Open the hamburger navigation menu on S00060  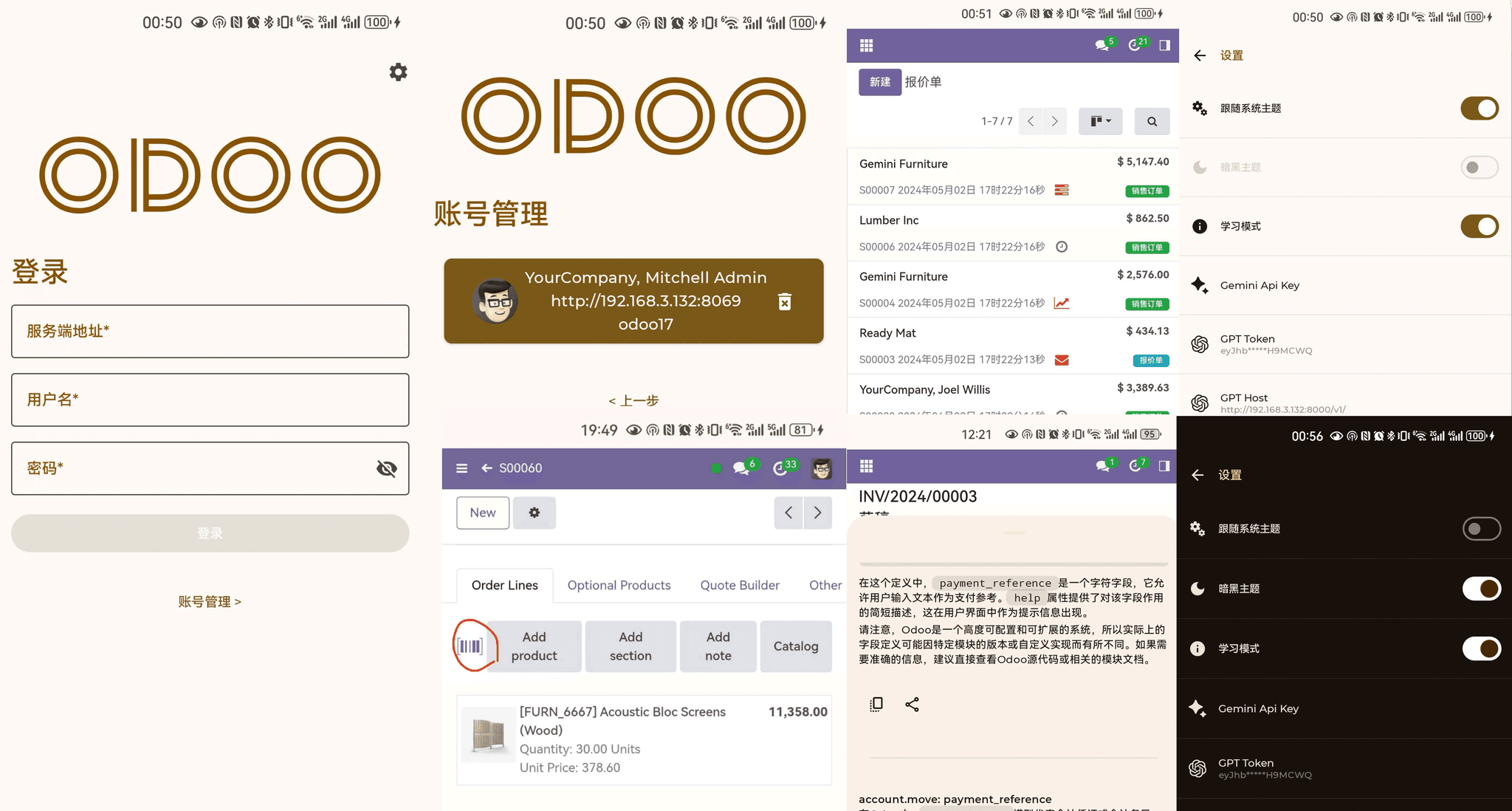coord(461,468)
